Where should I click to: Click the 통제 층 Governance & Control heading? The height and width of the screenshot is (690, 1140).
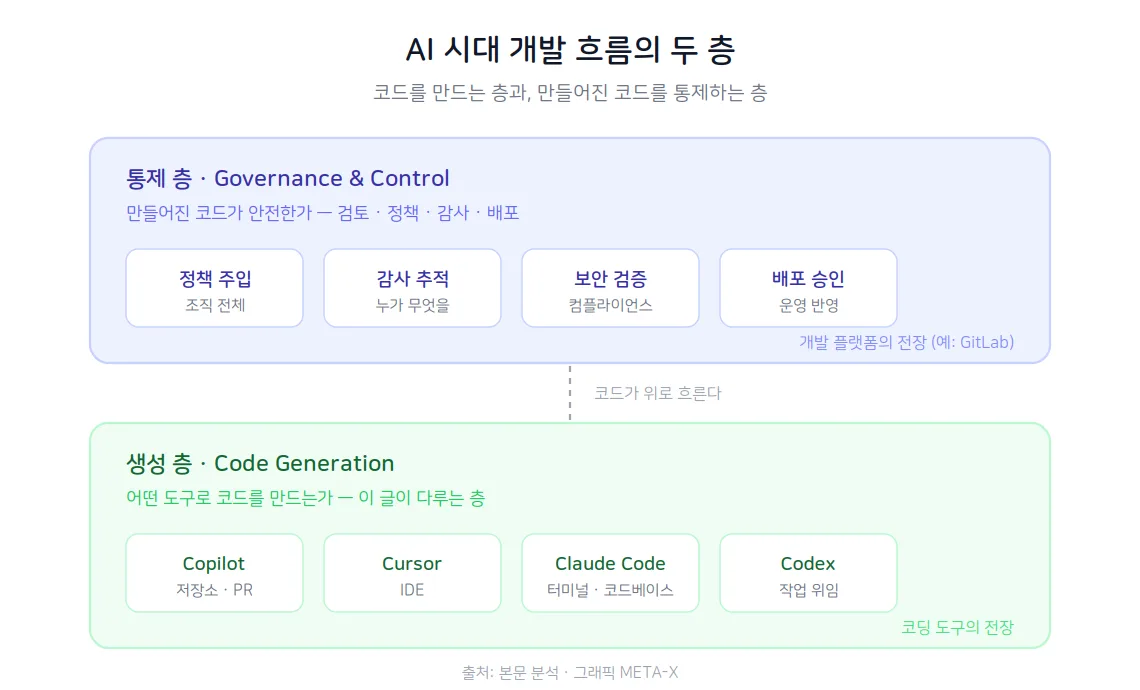pos(288,178)
